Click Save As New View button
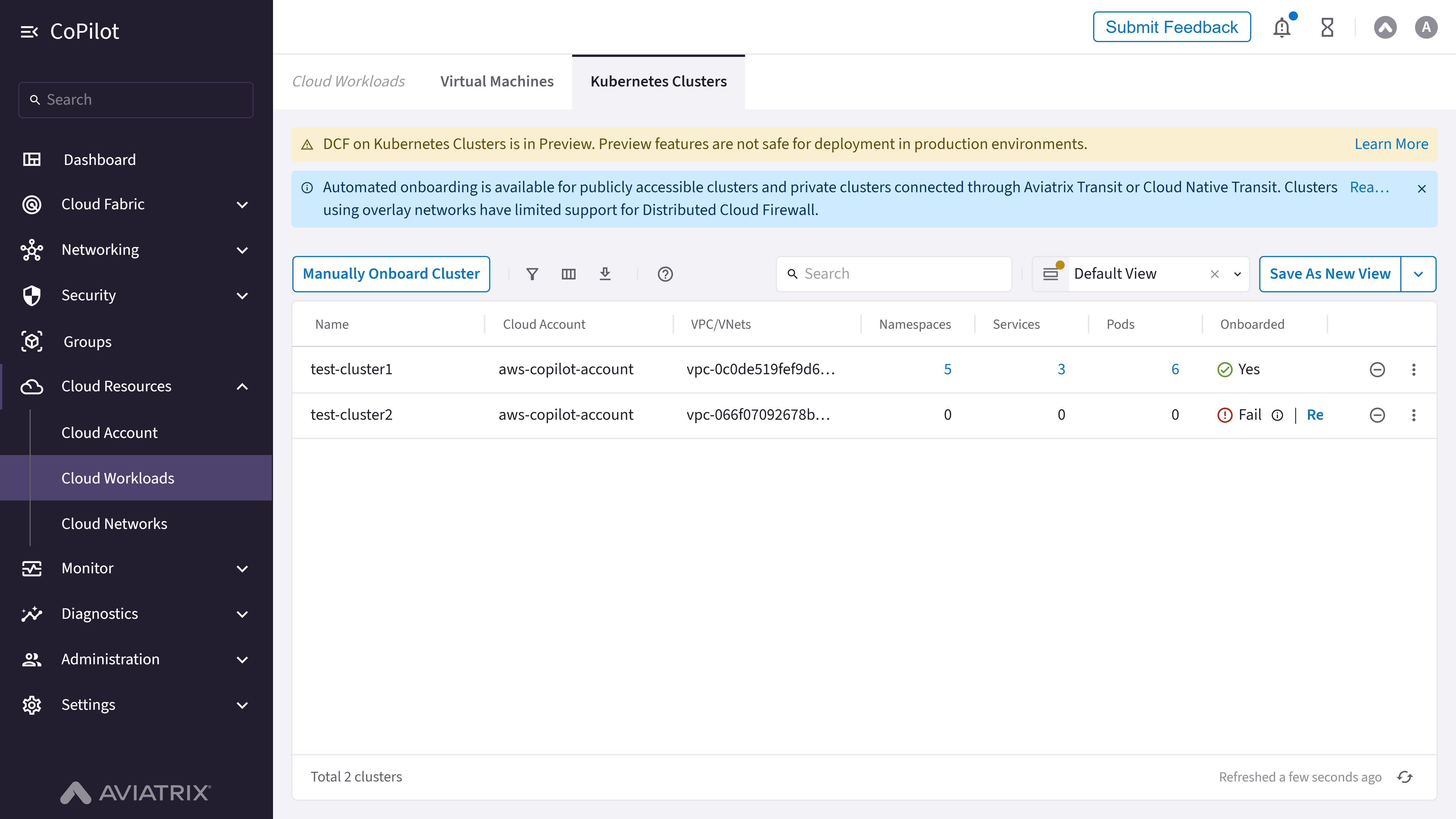Screen dimensions: 1456x819 (1330, 274)
